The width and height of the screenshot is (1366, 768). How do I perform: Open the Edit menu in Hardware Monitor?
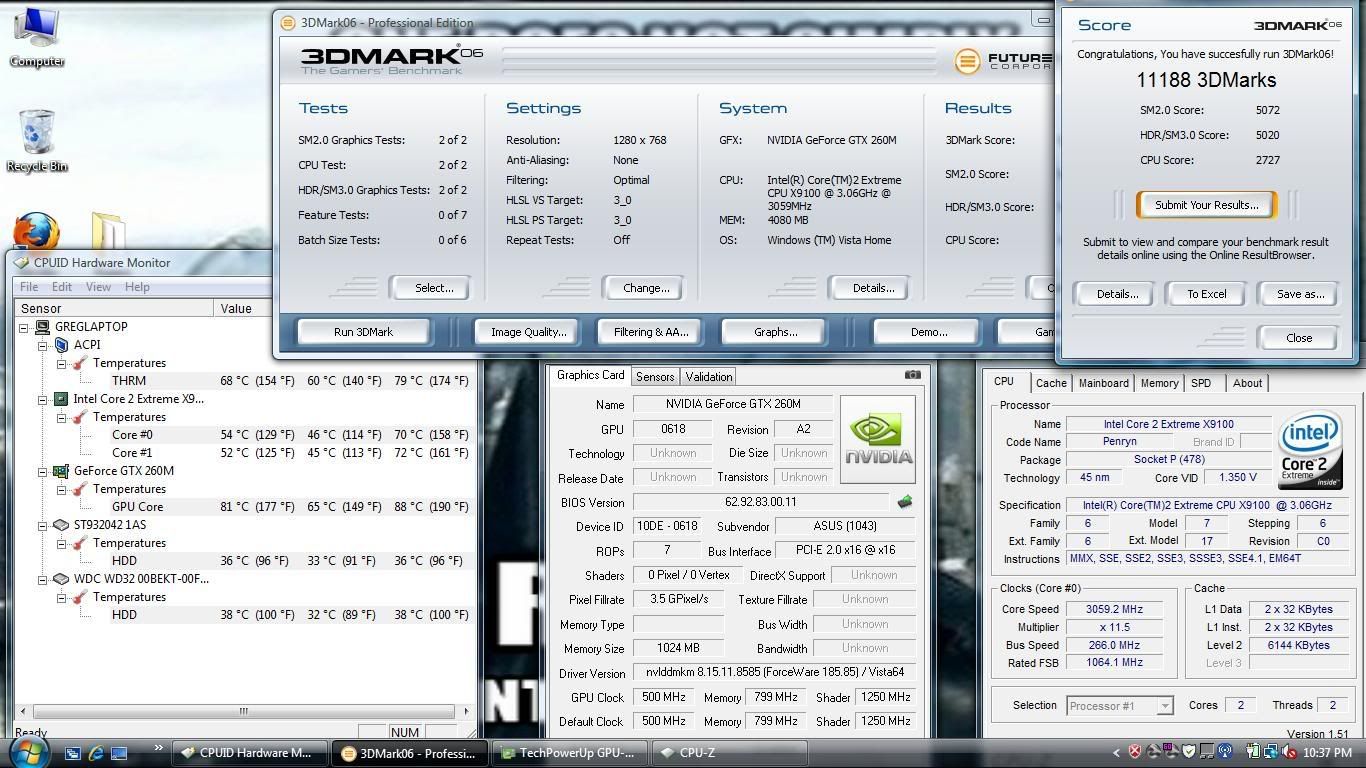(x=62, y=286)
